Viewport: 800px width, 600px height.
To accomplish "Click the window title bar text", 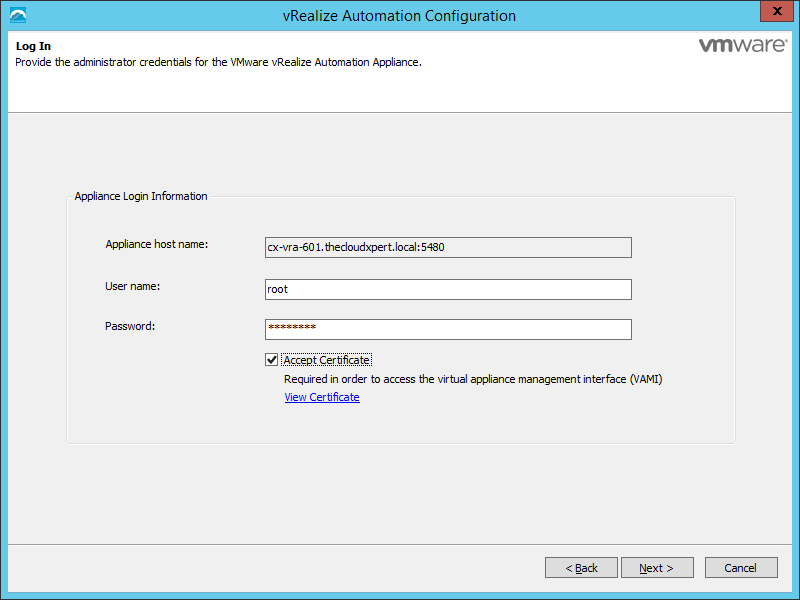I will [x=399, y=16].
